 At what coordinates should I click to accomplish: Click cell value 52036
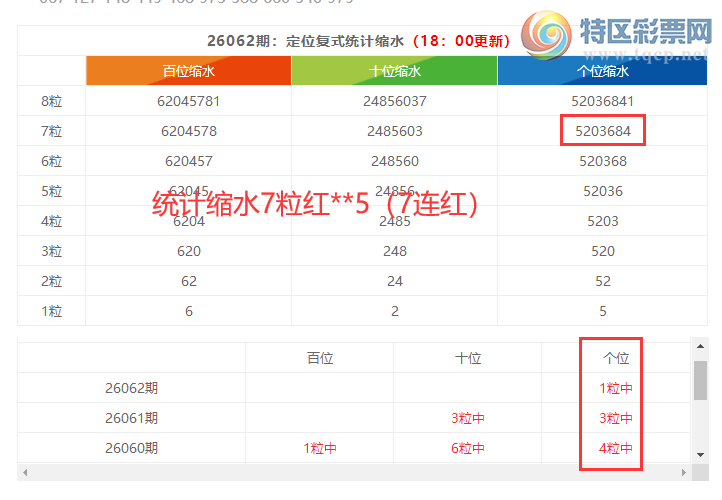click(603, 191)
